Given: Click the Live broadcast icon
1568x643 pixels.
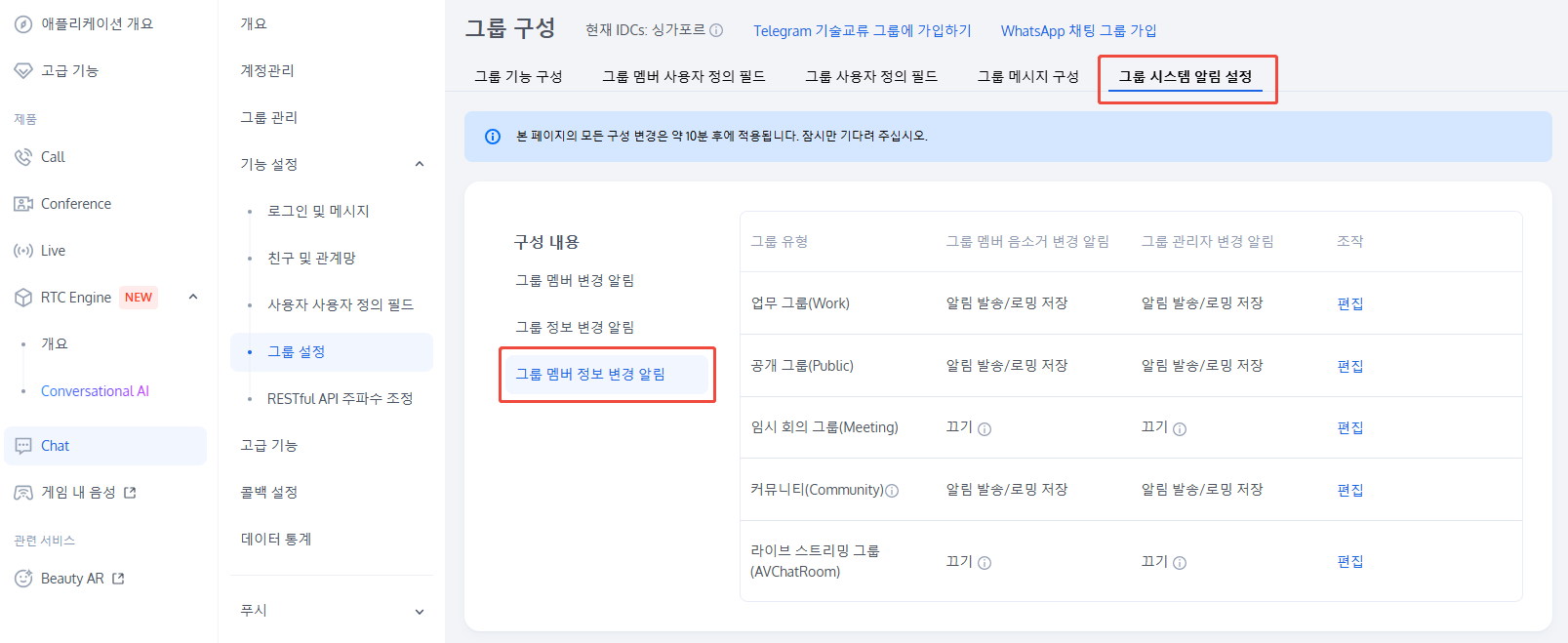Looking at the screenshot, I should (x=23, y=251).
